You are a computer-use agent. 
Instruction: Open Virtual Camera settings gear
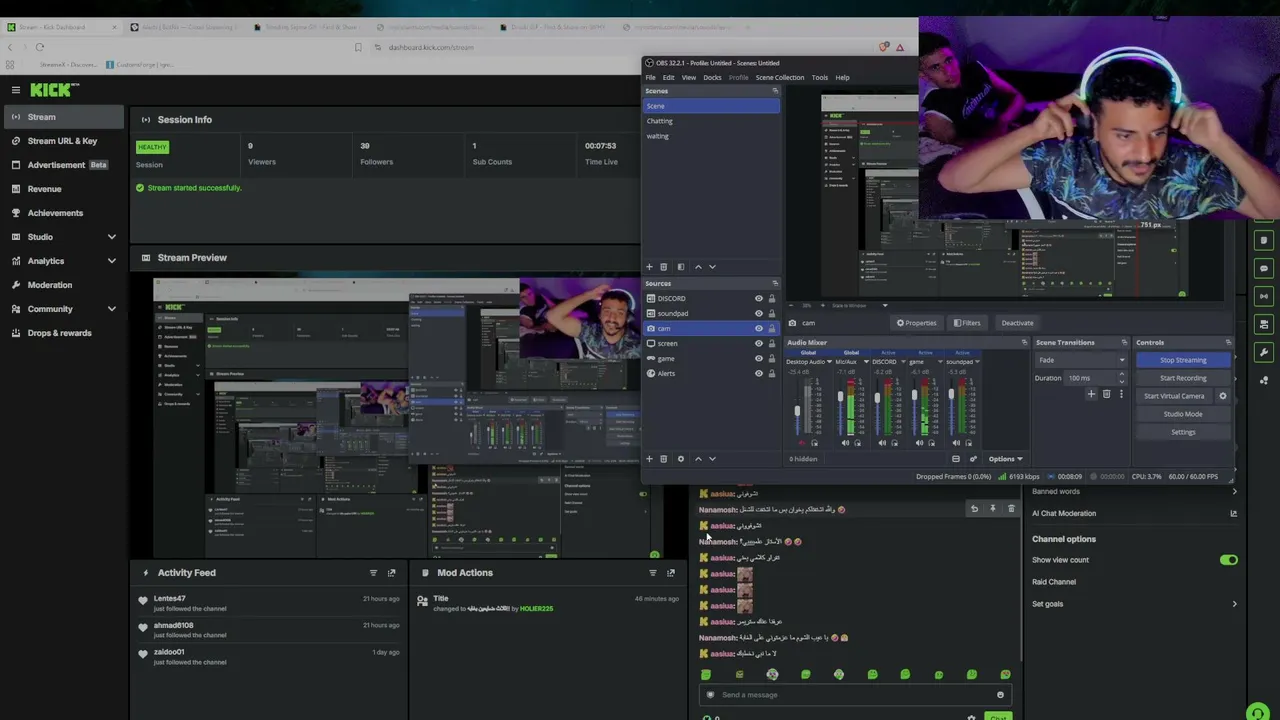click(x=1222, y=396)
